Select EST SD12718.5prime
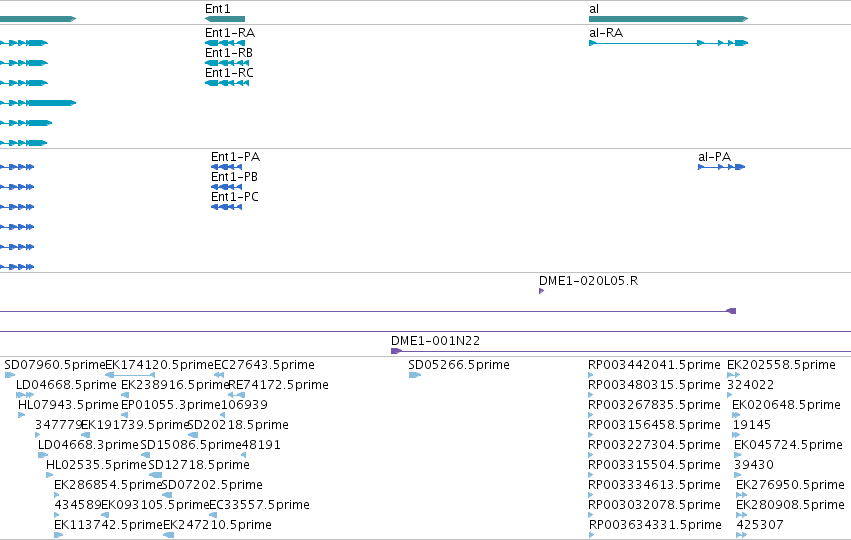The width and height of the screenshot is (851, 540). (199, 465)
